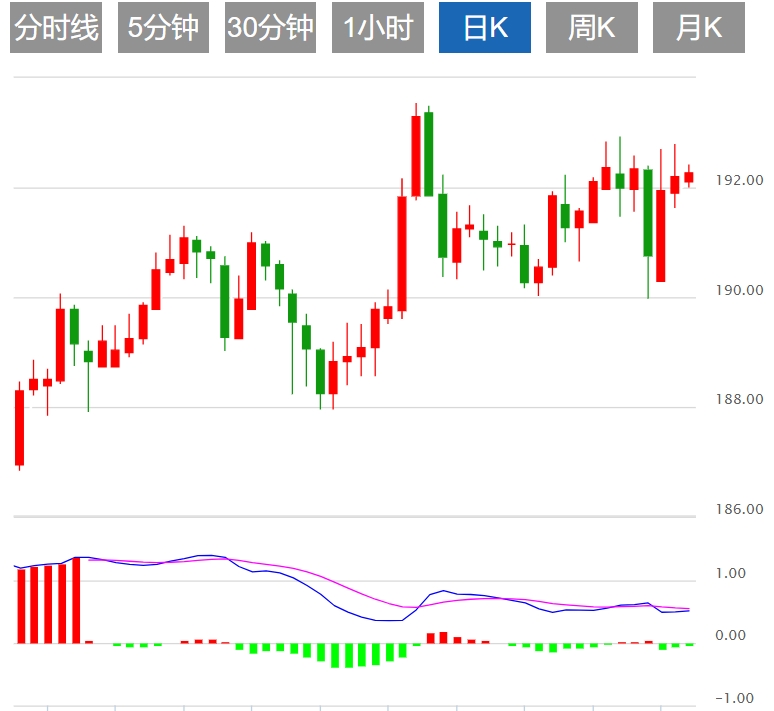The height and width of the screenshot is (711, 774).
Task: Click the MACD 1.00 axis label
Action: pos(731,573)
